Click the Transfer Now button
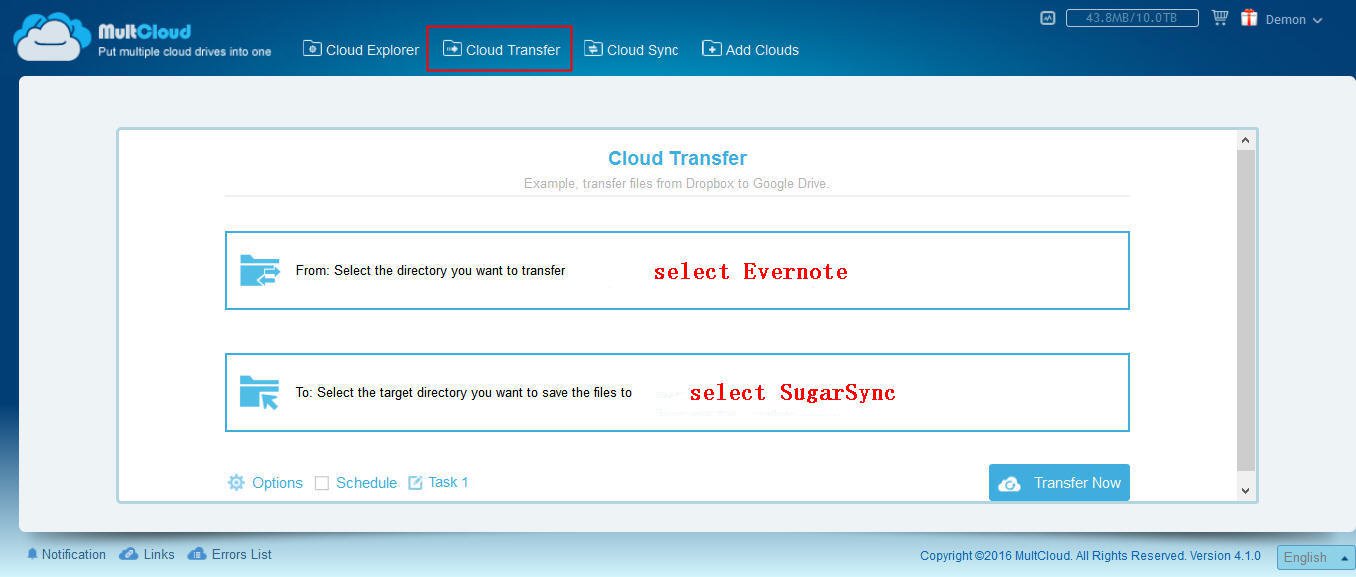 1059,483
